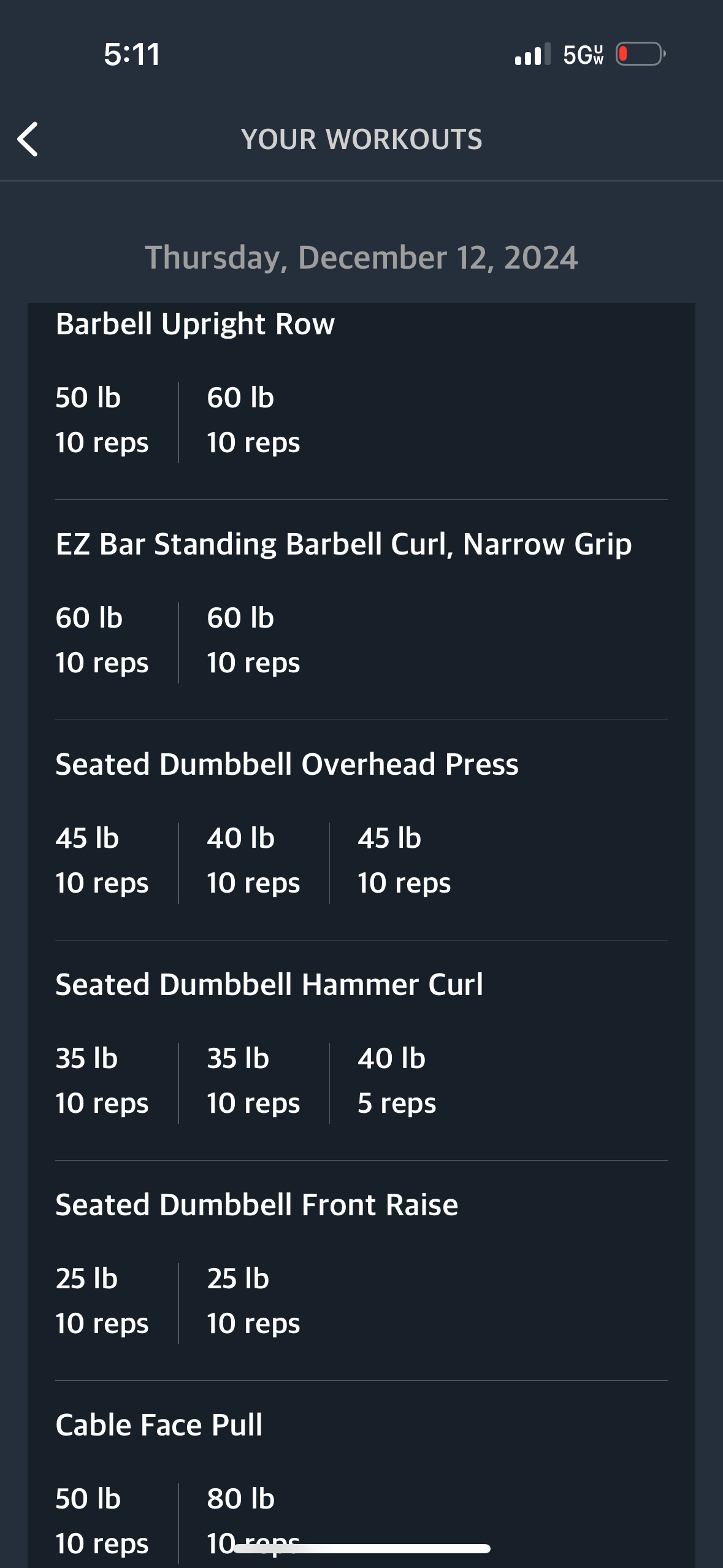The height and width of the screenshot is (1568, 723).
Task: Select the 40 lb 5 reps Hammer Curl set
Action: click(x=397, y=1081)
